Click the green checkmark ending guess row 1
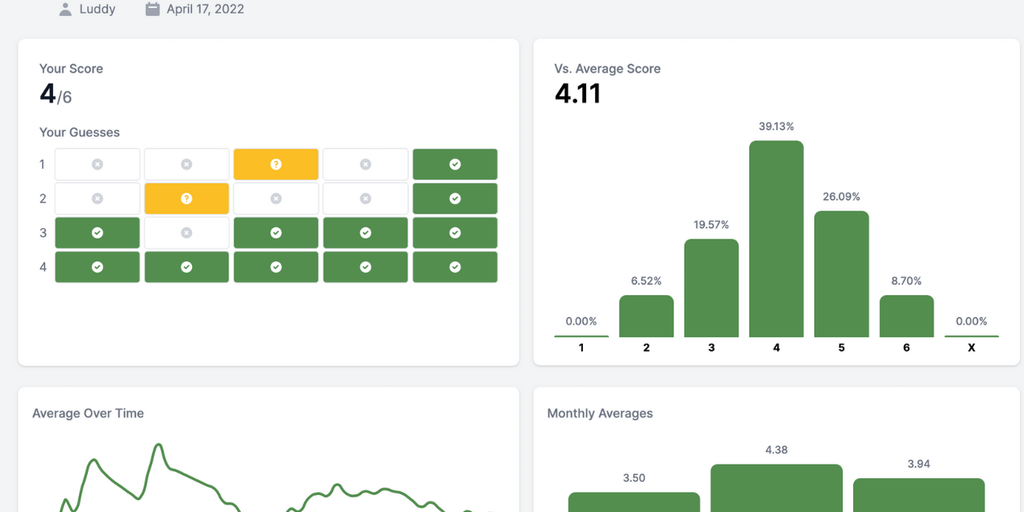Viewport: 1024px width, 512px height. [x=455, y=164]
